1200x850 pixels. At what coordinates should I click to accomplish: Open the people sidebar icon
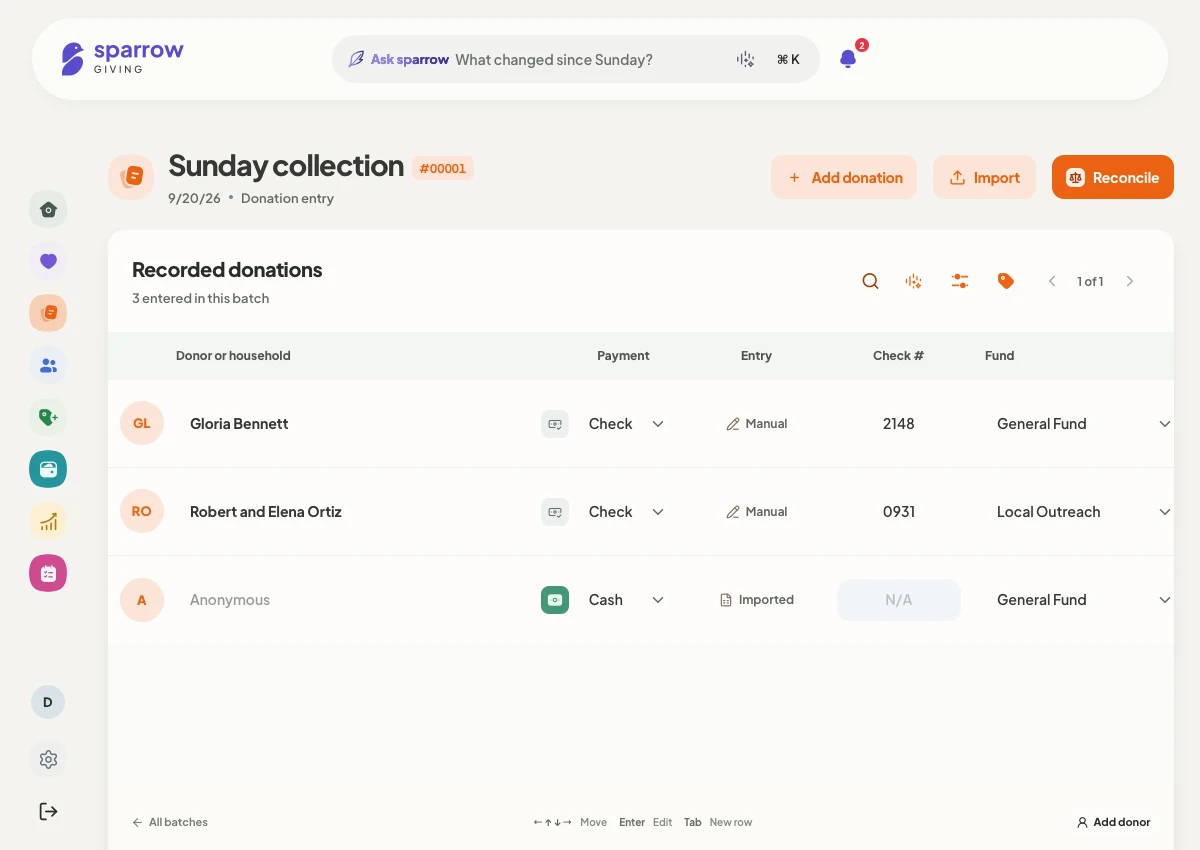(x=48, y=365)
